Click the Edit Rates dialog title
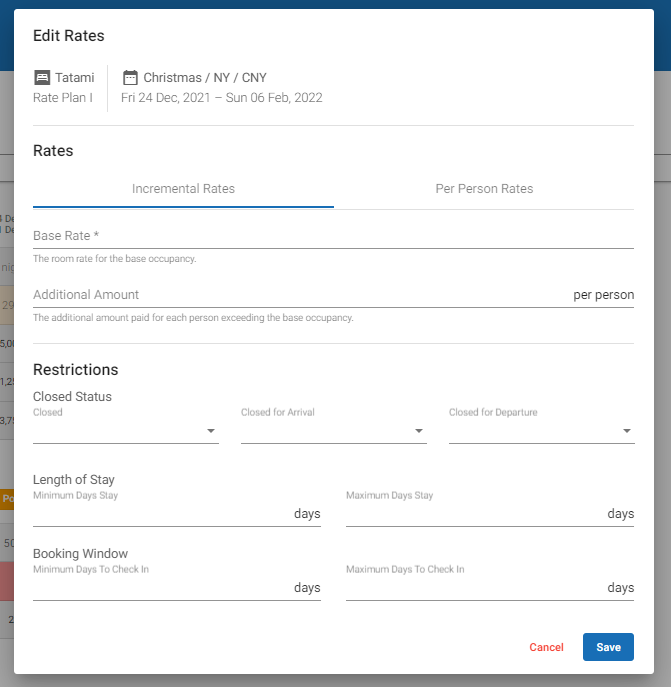671x687 pixels. point(69,36)
